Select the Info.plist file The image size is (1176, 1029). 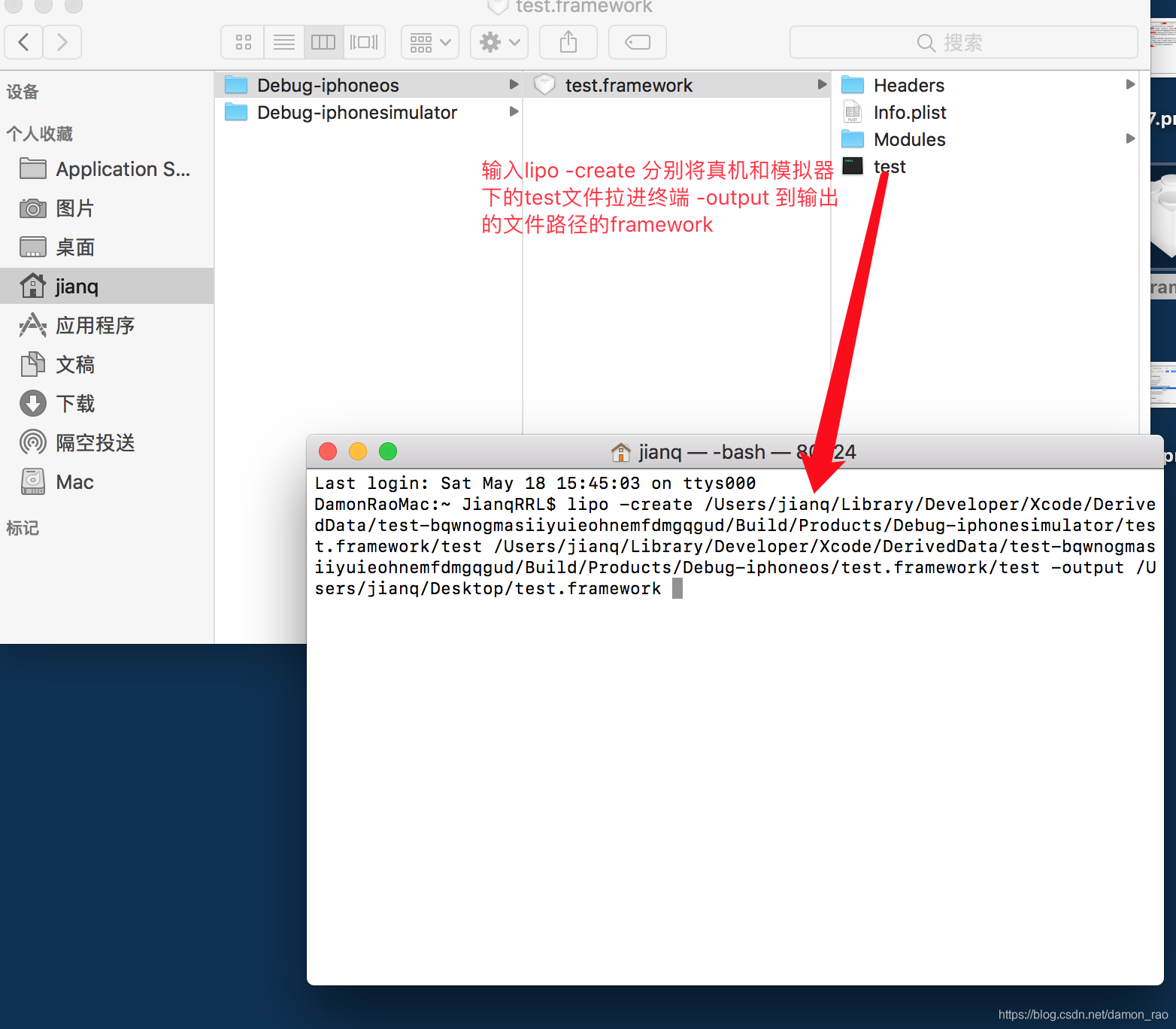pos(985,112)
